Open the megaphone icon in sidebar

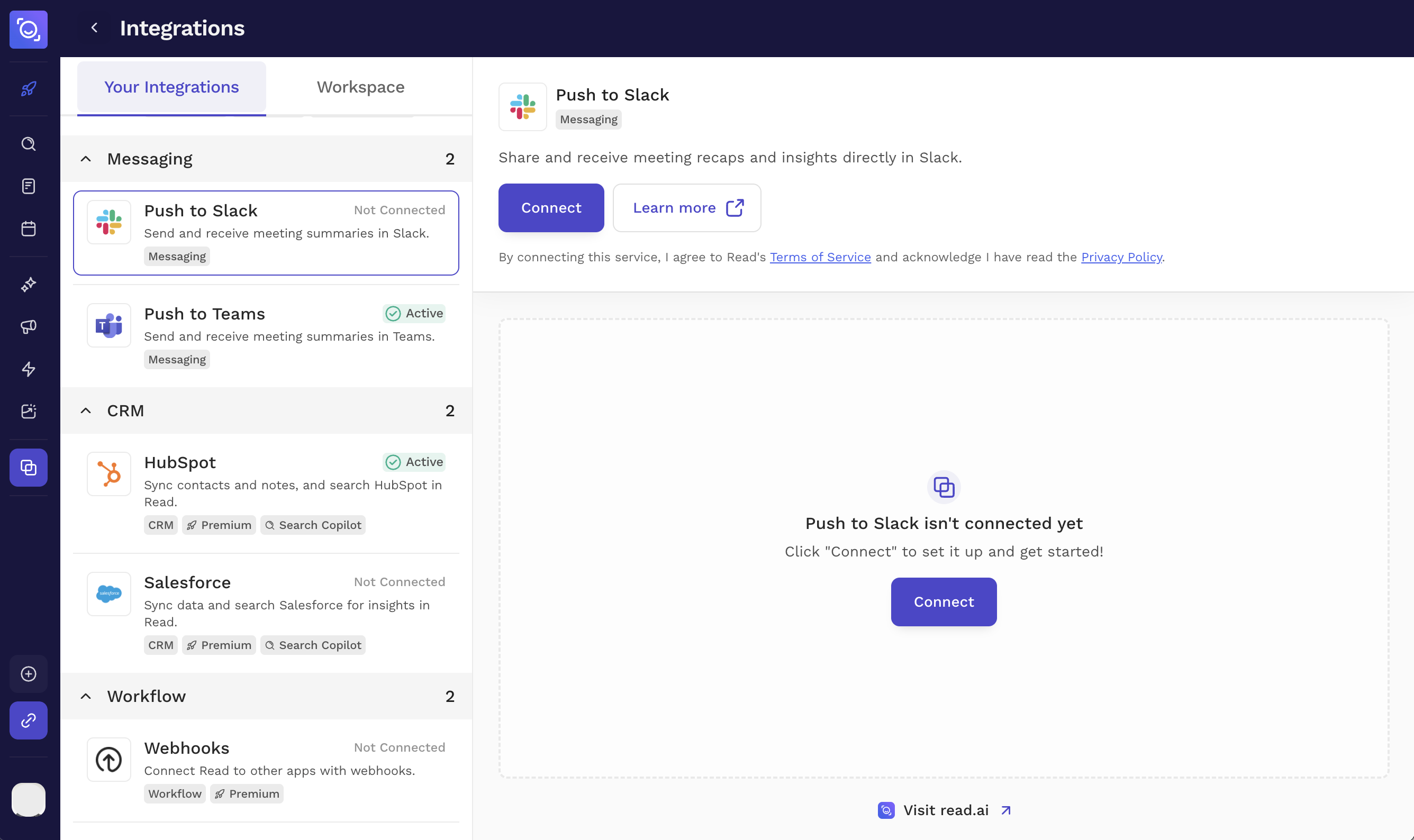click(x=29, y=326)
